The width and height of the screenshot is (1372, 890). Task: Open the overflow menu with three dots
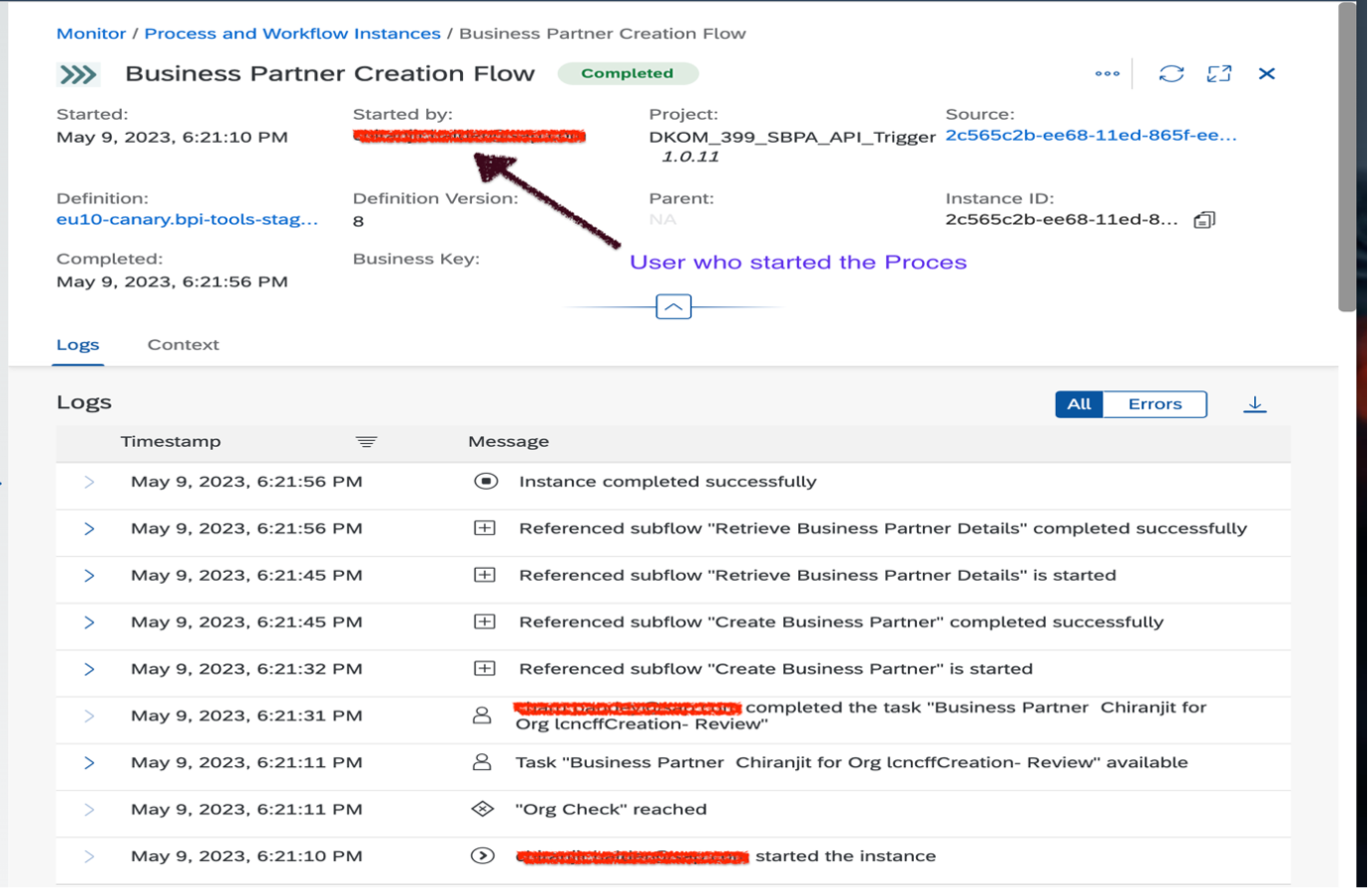pos(1106,72)
